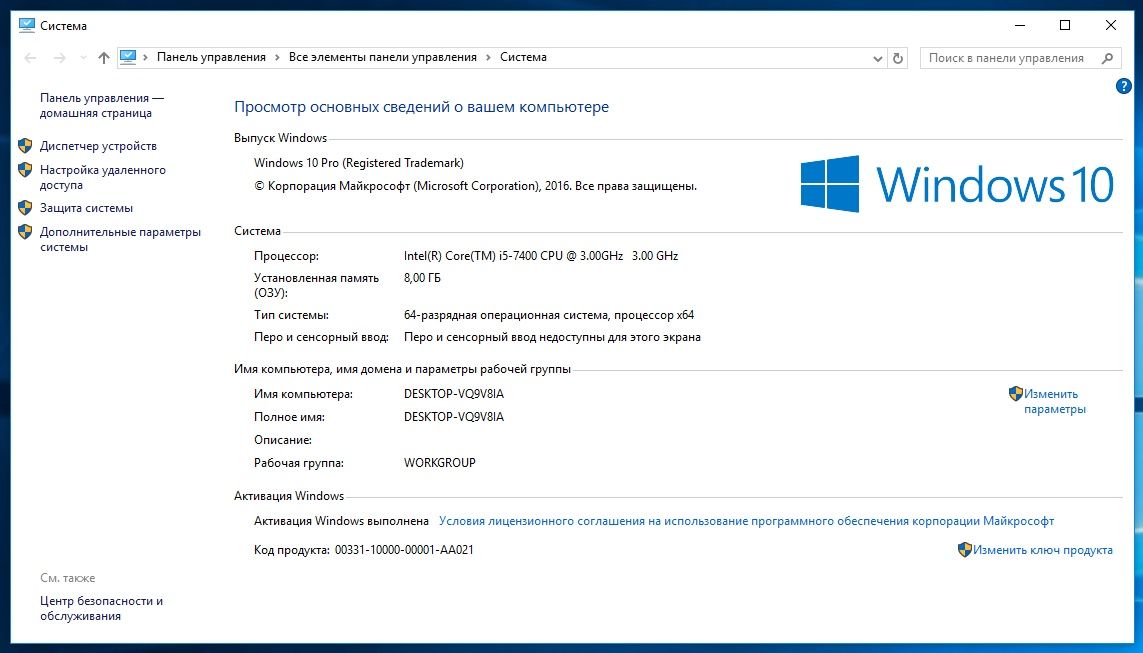Click the Windows 10 logo
Screen dimensions: 1143x653
pyautogui.click(x=957, y=184)
